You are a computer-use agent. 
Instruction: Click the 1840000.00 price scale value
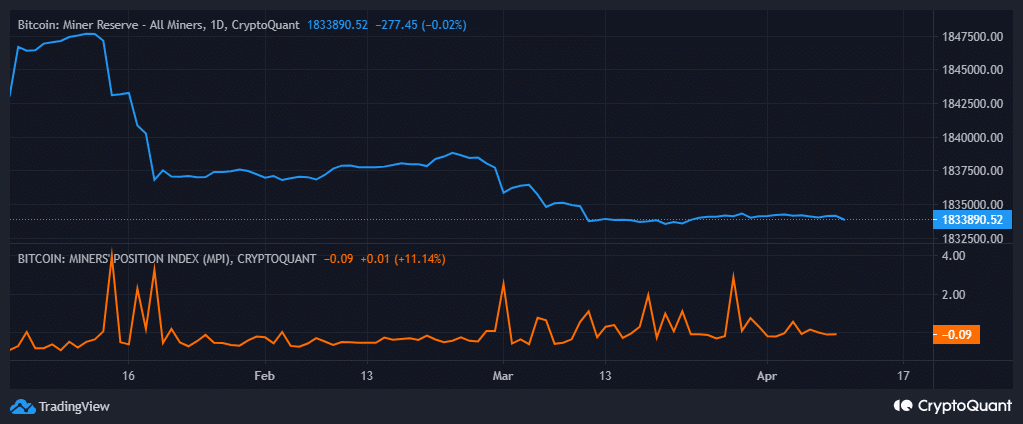(972, 137)
